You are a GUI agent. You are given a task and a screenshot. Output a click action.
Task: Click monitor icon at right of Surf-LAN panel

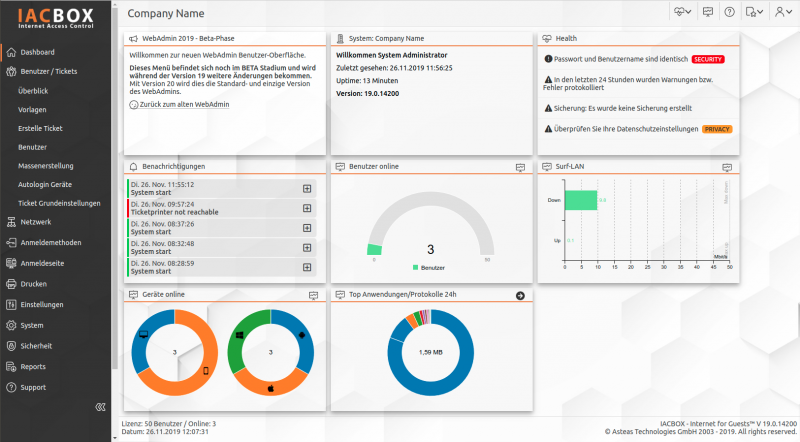[x=726, y=167]
